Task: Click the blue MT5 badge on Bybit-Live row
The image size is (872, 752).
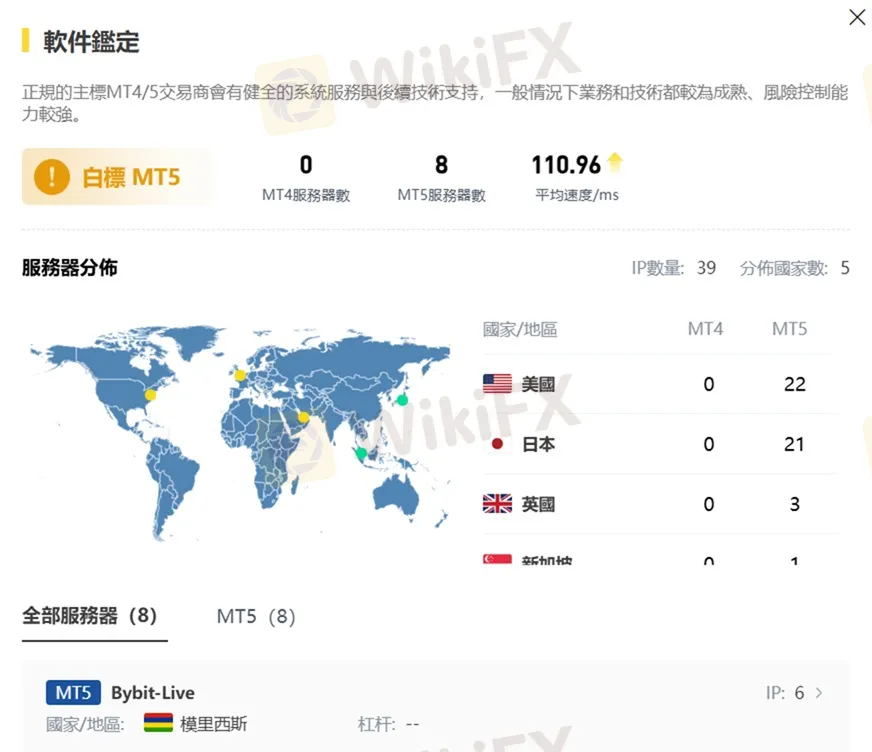Action: [x=73, y=692]
